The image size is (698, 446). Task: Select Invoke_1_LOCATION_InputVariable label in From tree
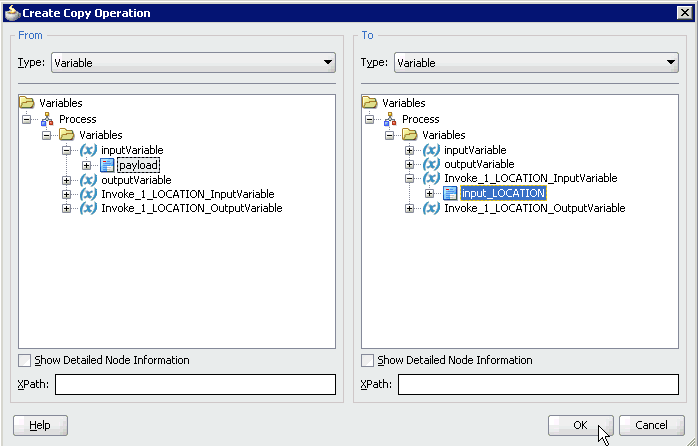coord(188,194)
